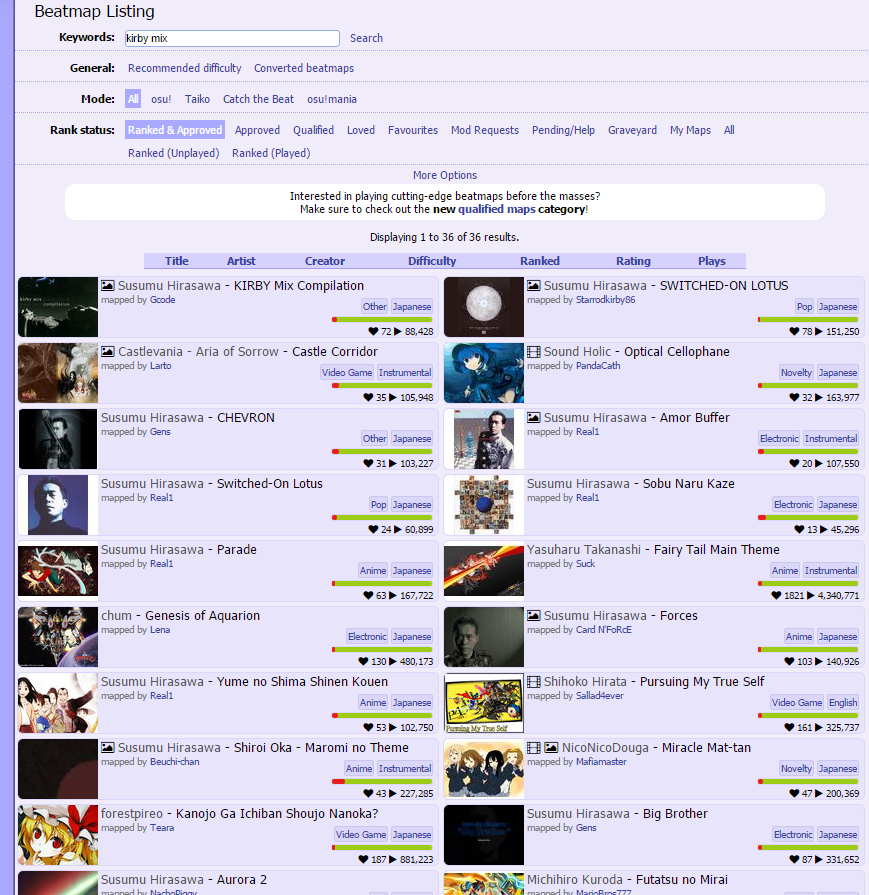The height and width of the screenshot is (895, 869).
Task: Click image icon beside Amor Buffer
Action: click(534, 418)
